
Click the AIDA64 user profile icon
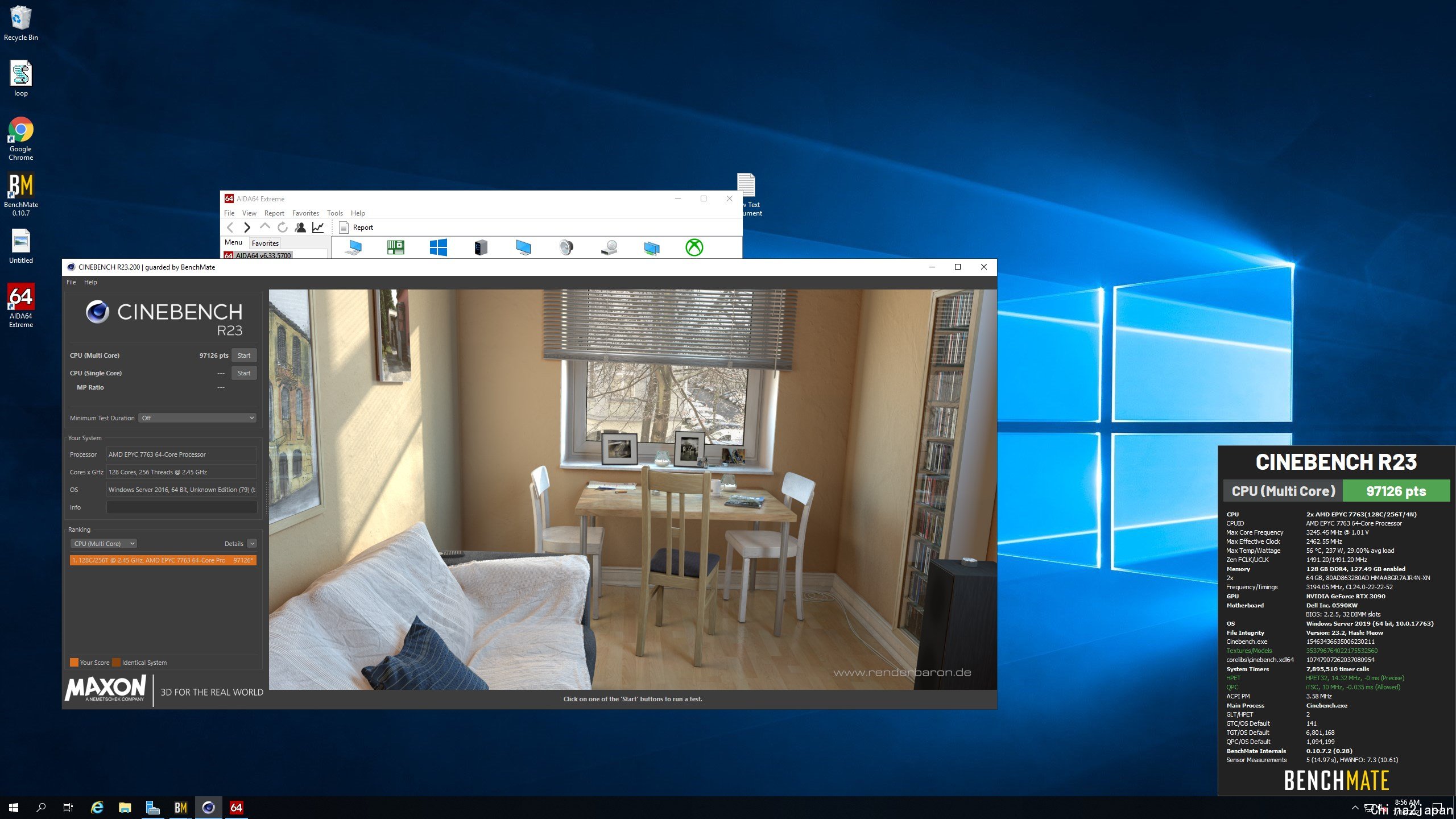point(300,227)
